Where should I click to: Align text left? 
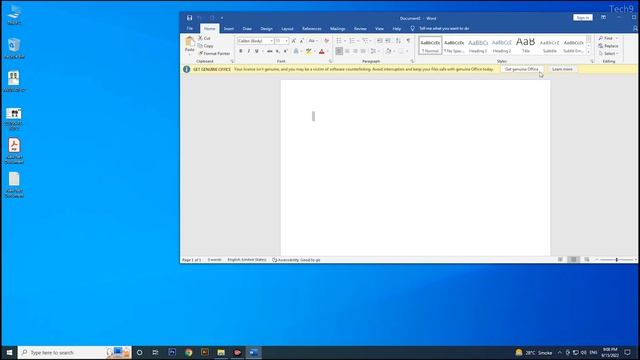coord(339,51)
